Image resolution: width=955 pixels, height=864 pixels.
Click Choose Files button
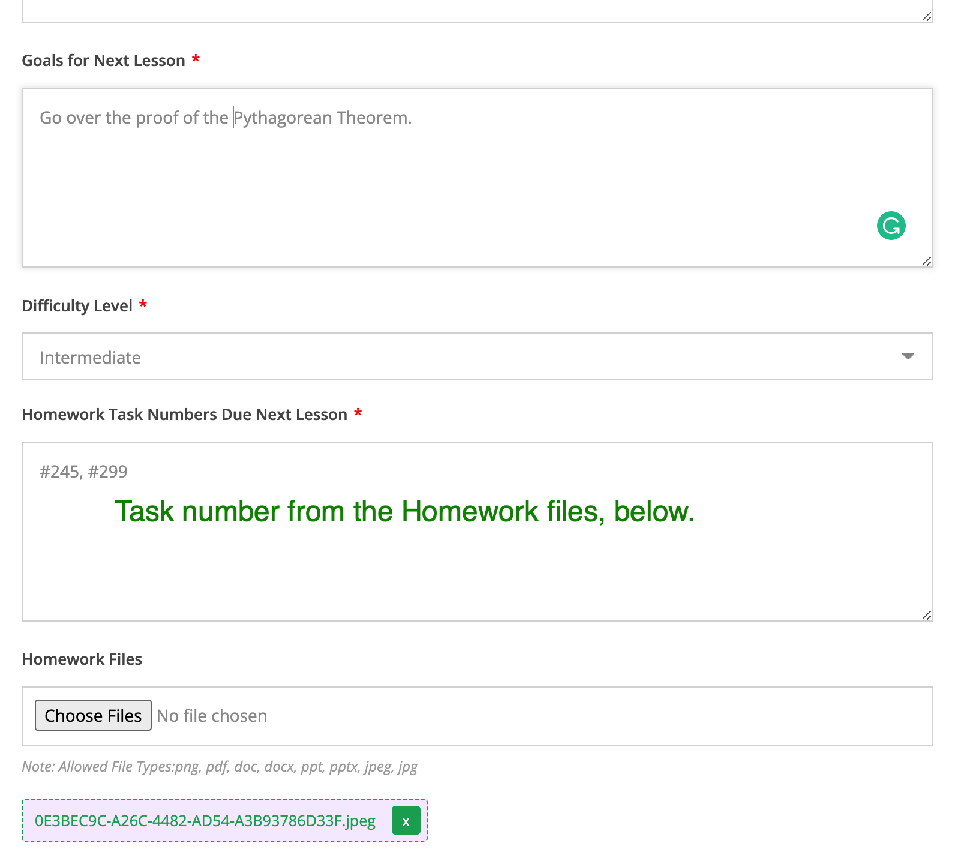point(93,716)
